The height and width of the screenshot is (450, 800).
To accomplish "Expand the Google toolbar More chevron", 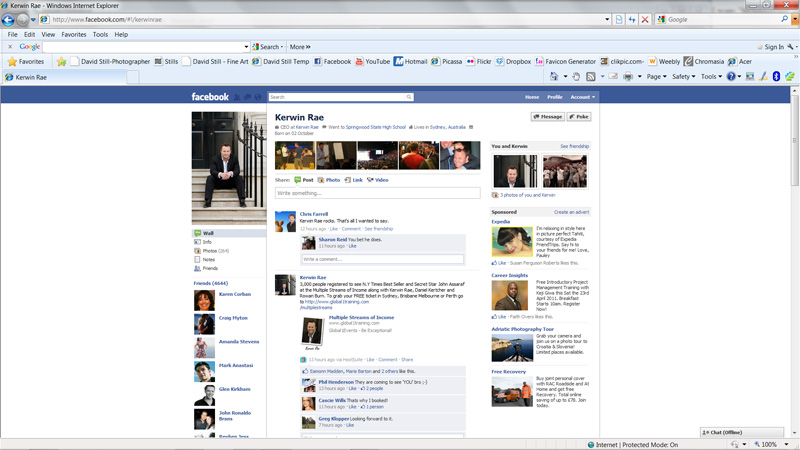I will coord(299,46).
